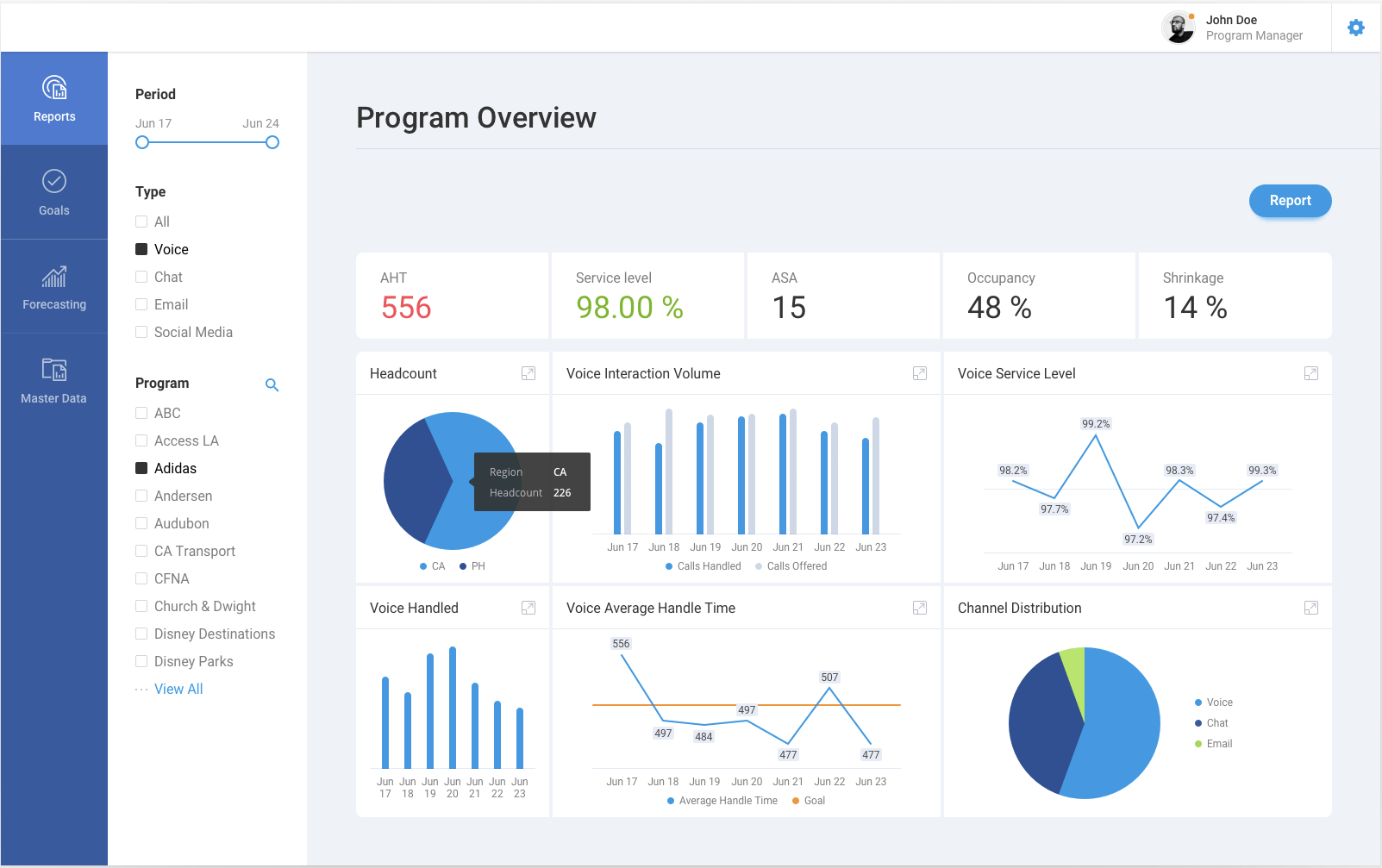This screenshot has height=868, width=1382.
Task: Maximize the Voice Average Handle Time icon
Action: [920, 608]
